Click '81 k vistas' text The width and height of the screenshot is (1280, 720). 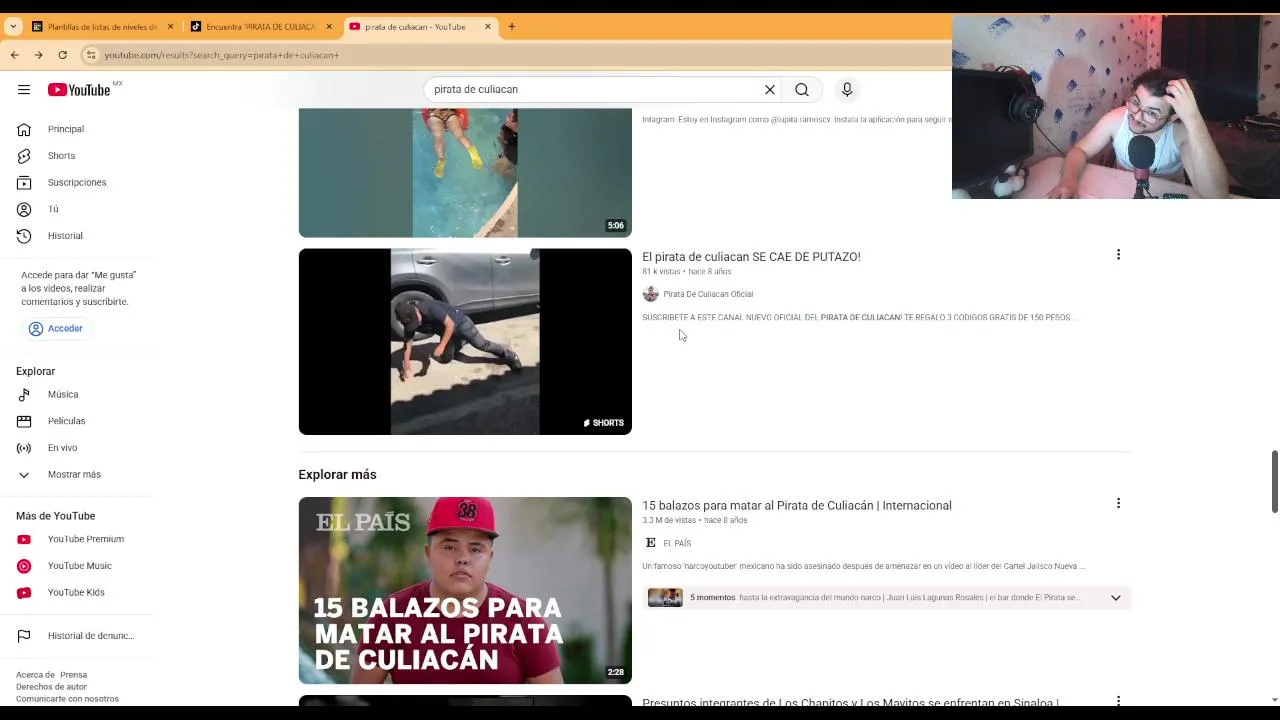(661, 272)
